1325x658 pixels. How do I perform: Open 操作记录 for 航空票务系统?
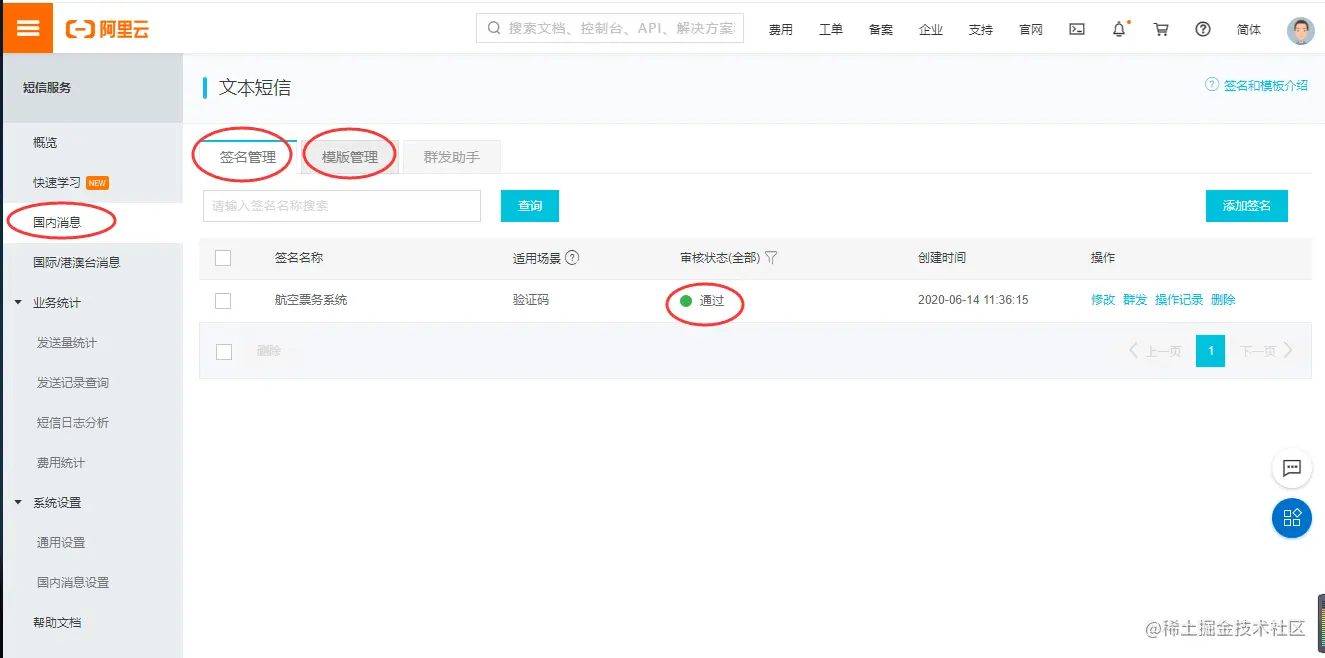coord(1179,300)
